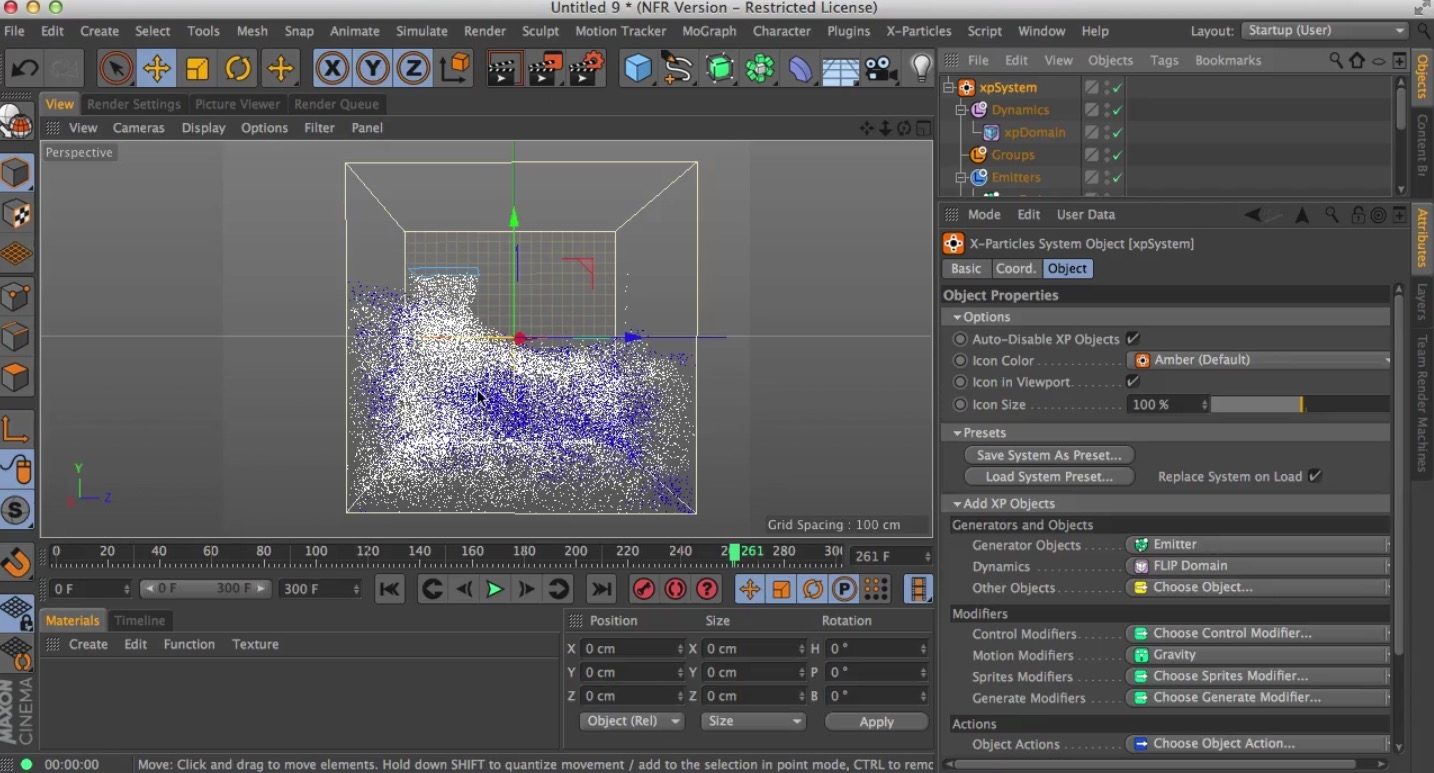The width and height of the screenshot is (1434, 773).
Task: Open the Choose Control Modifier dropdown
Action: pyautogui.click(x=1258, y=633)
